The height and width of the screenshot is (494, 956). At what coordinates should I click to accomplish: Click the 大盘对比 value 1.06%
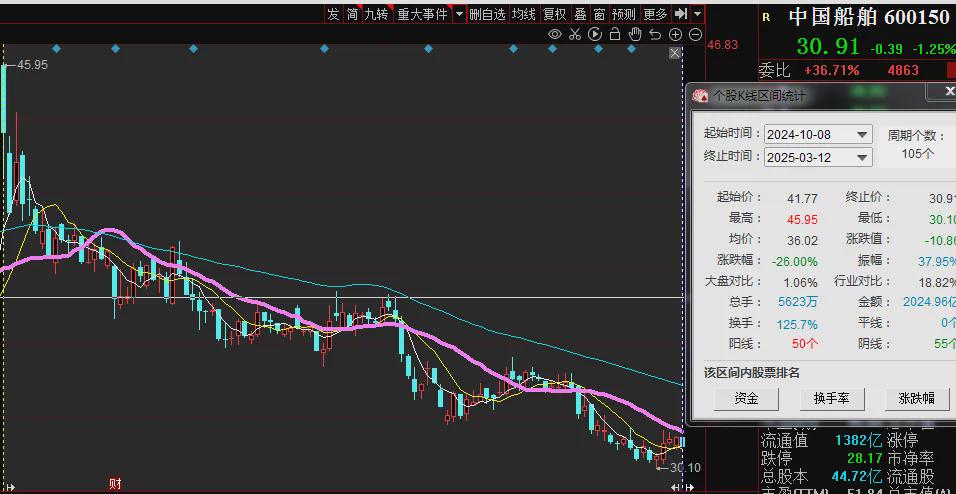(801, 282)
